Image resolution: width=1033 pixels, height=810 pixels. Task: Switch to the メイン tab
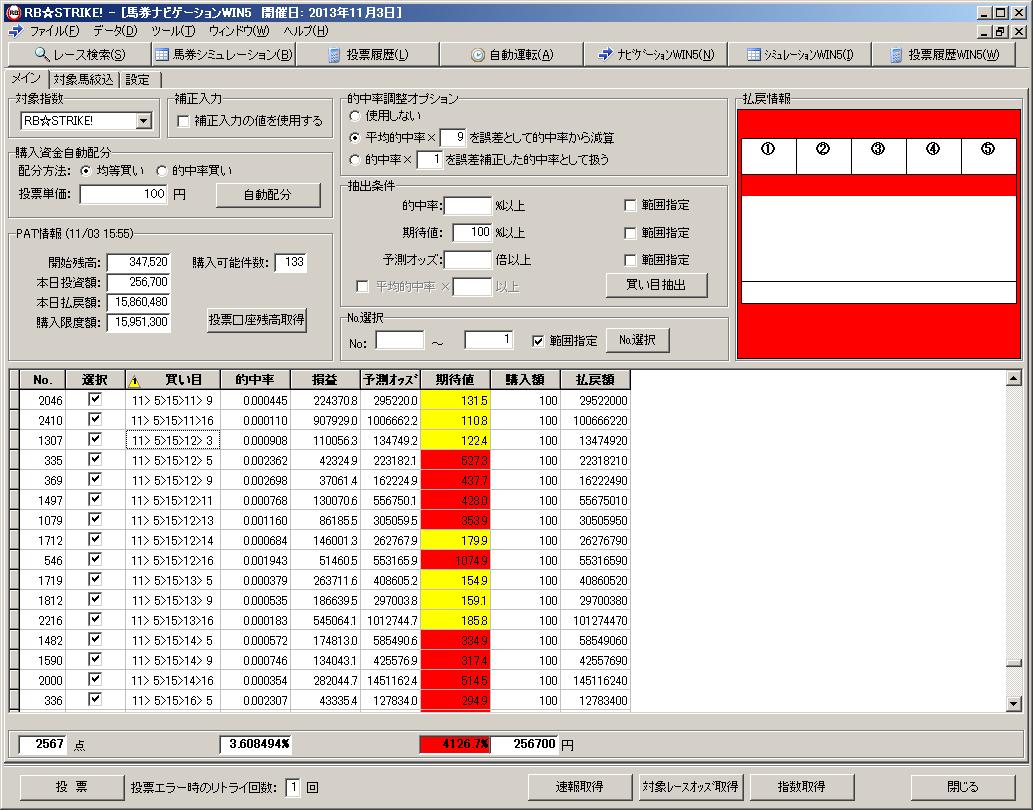26,78
